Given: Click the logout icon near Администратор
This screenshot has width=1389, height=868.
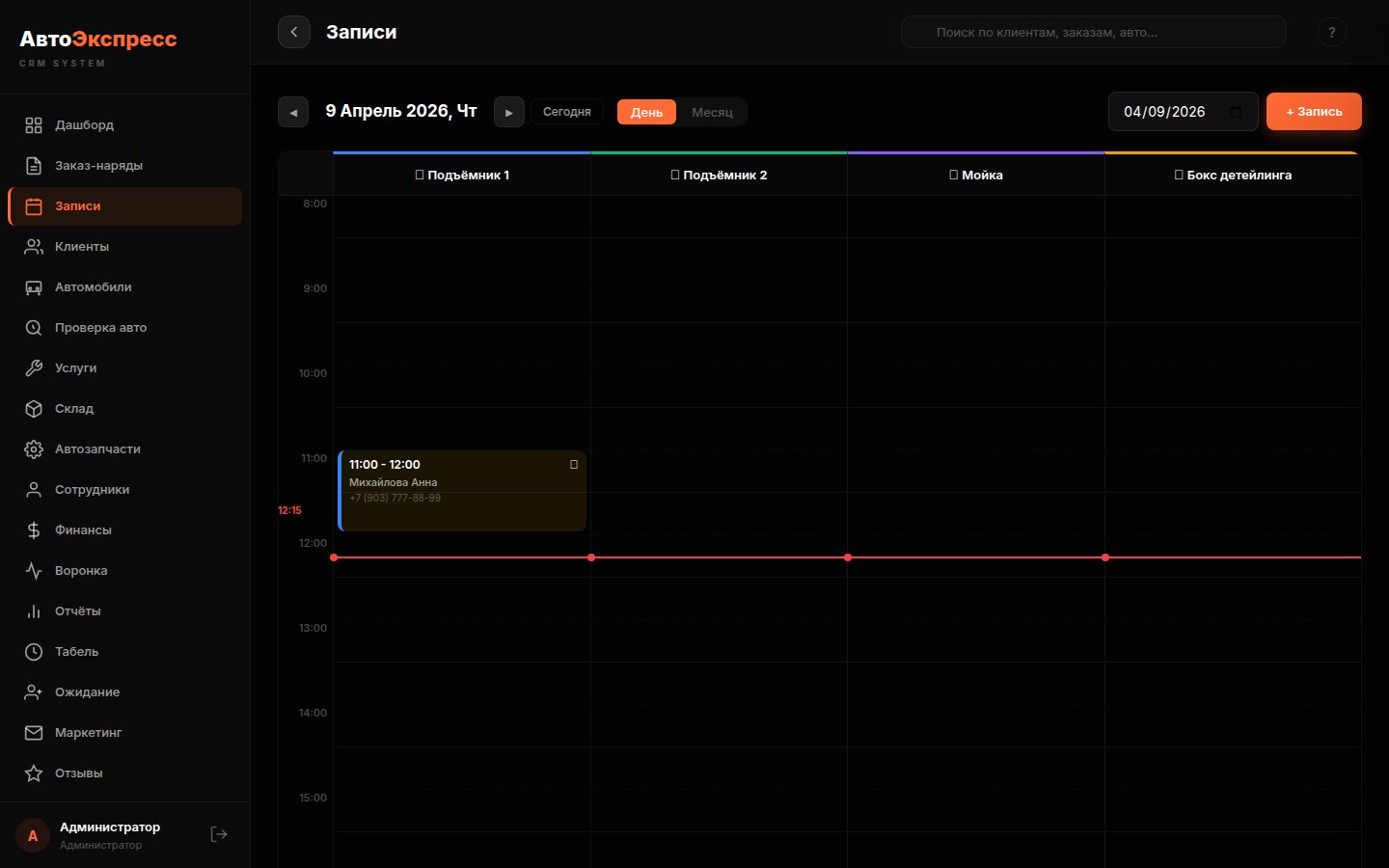Looking at the screenshot, I should 218,833.
